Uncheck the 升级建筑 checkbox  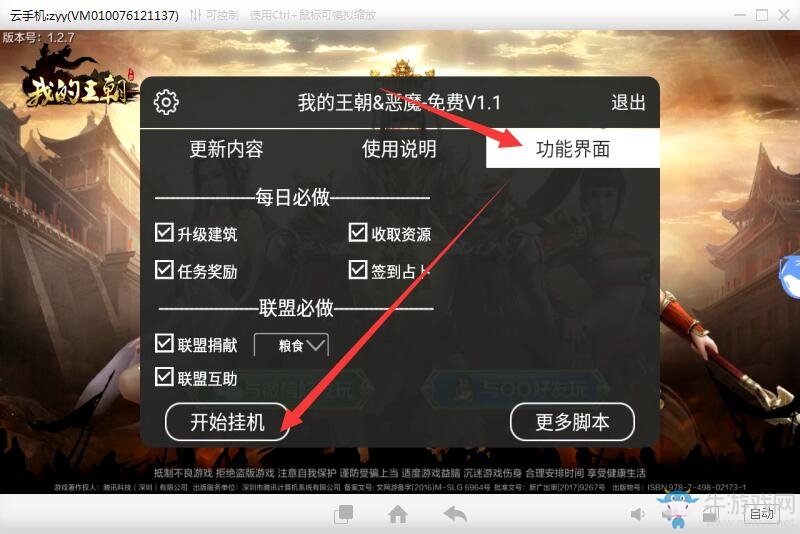pos(164,233)
